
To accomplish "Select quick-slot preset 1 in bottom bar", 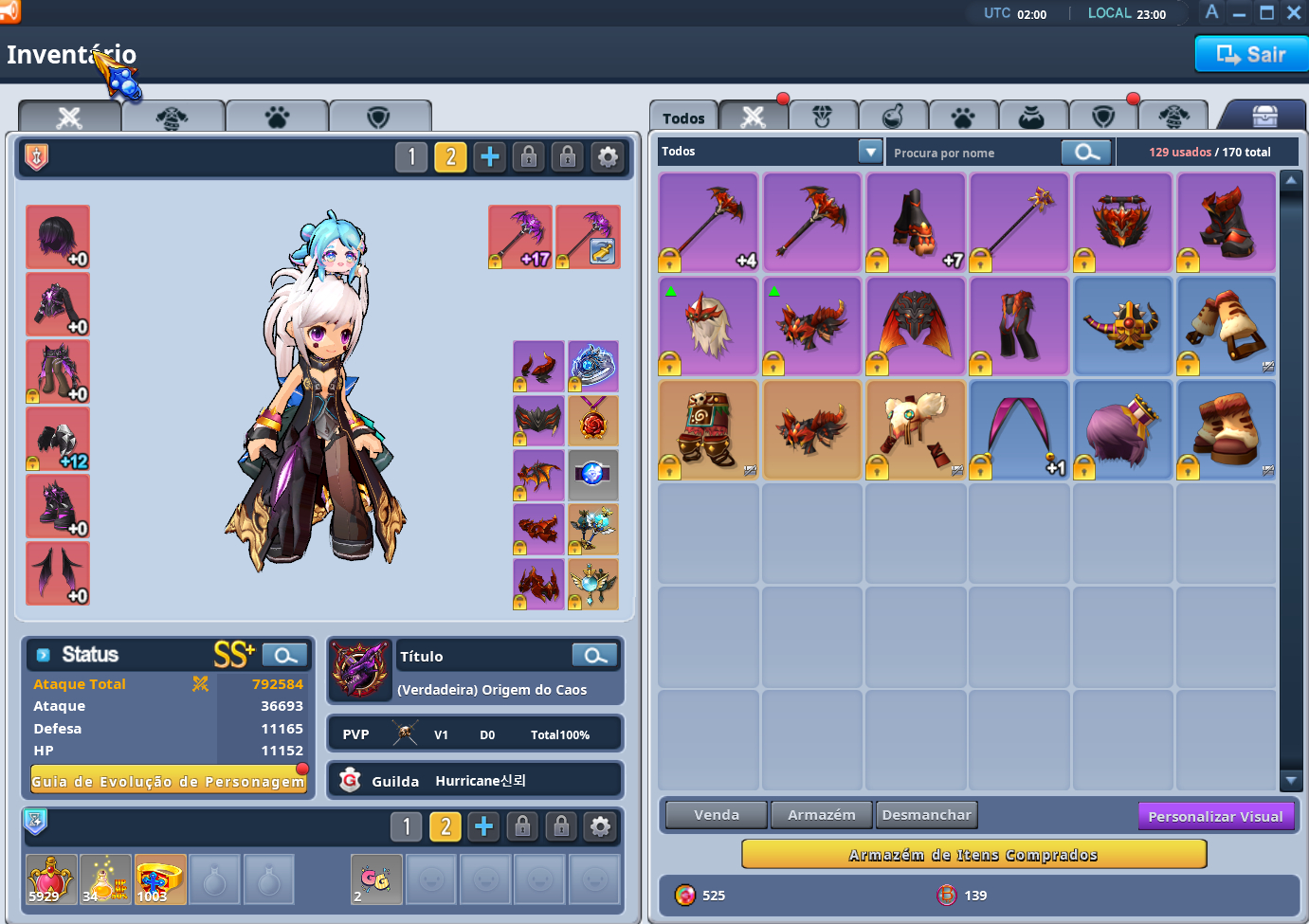I will pyautogui.click(x=407, y=826).
